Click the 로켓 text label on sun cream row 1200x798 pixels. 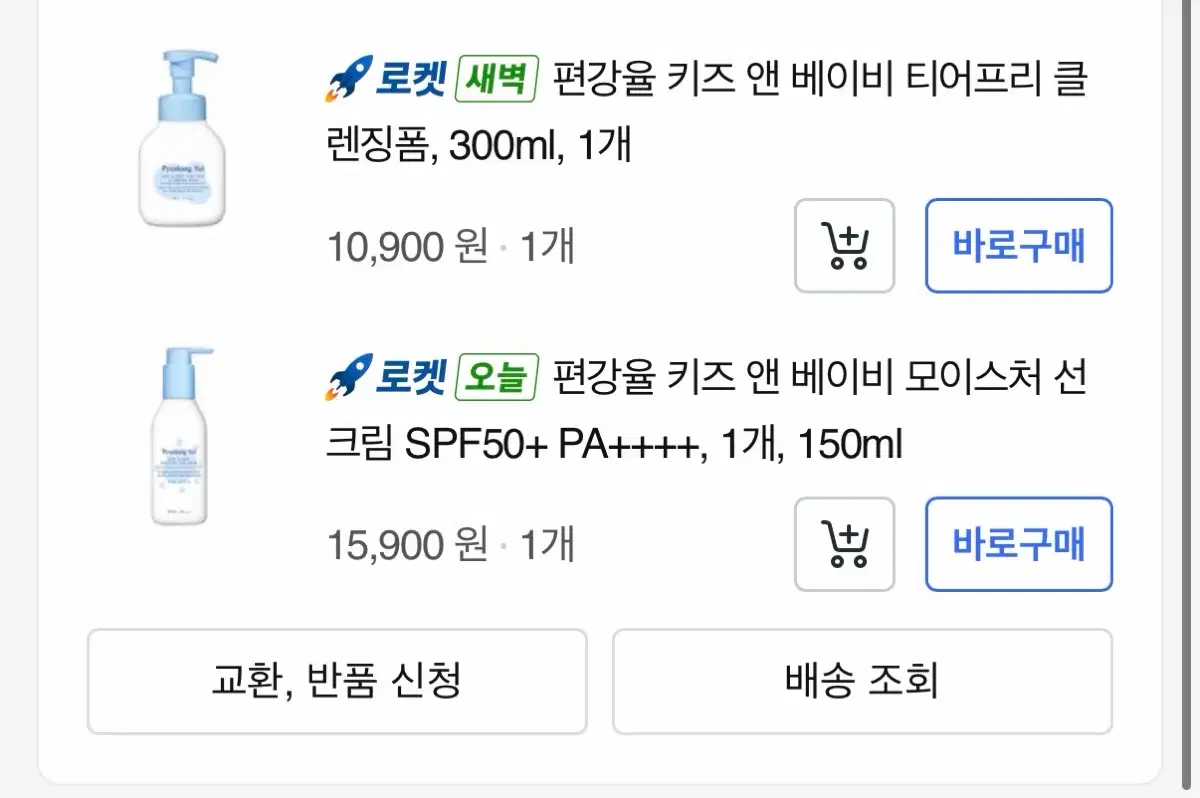410,378
